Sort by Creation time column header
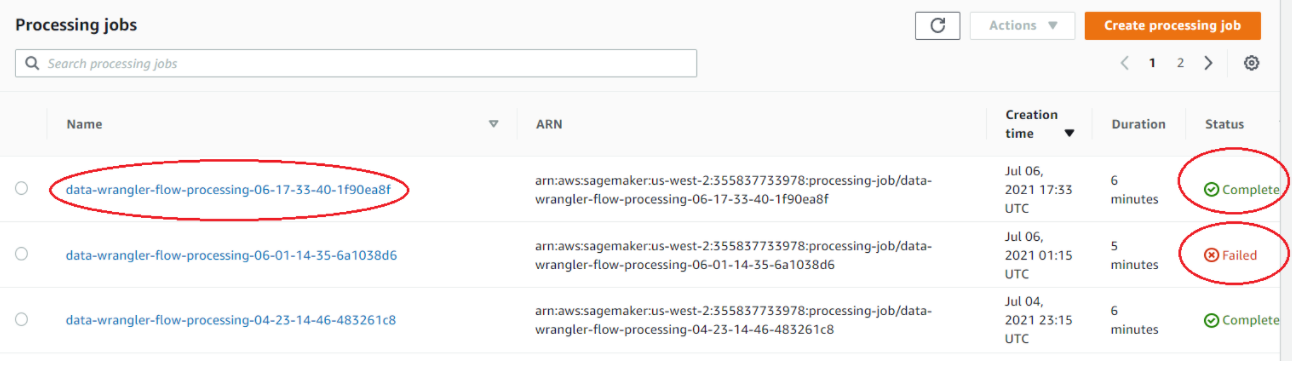 tap(1040, 124)
